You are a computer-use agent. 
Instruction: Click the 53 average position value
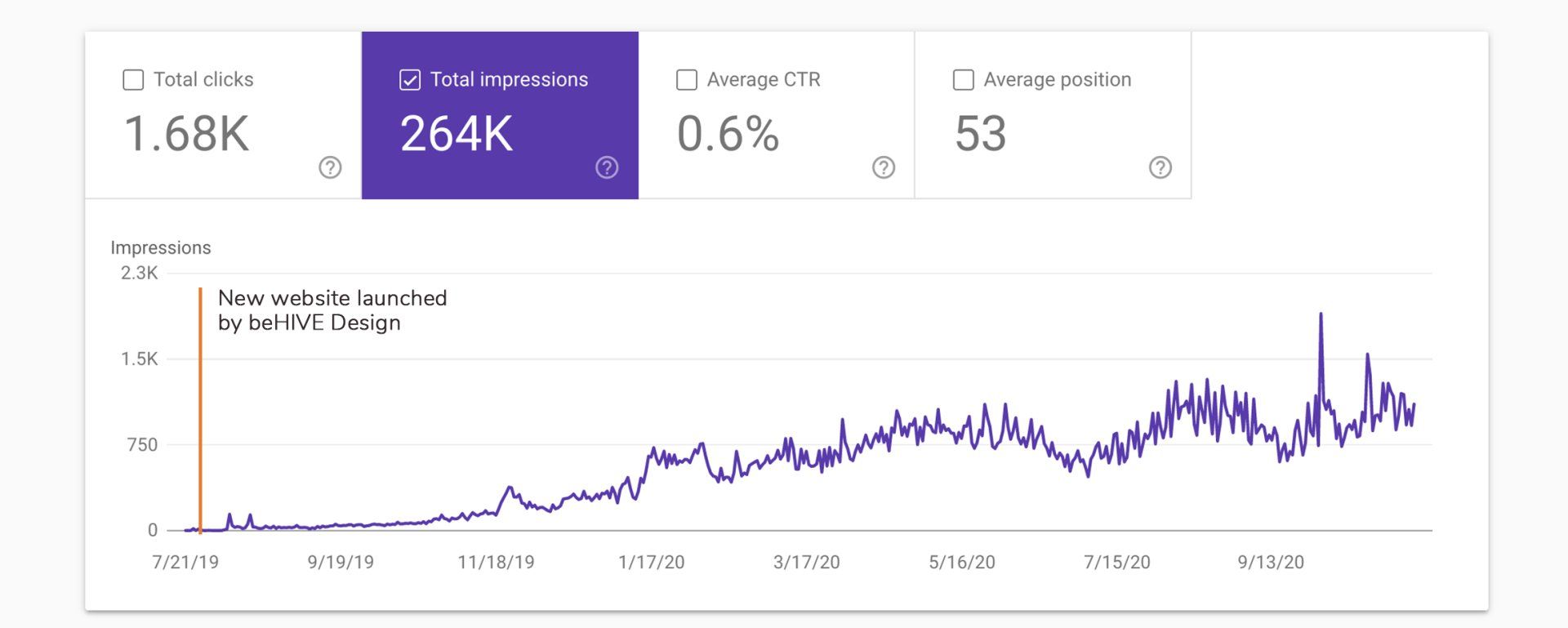point(980,134)
